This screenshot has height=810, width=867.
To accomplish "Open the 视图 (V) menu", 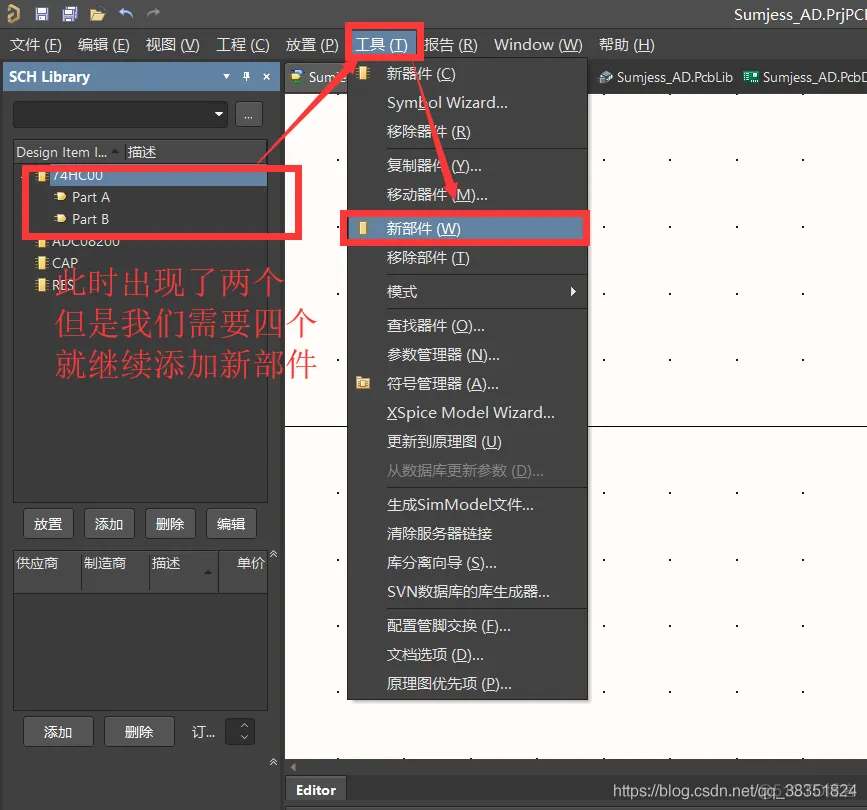I will coord(172,45).
